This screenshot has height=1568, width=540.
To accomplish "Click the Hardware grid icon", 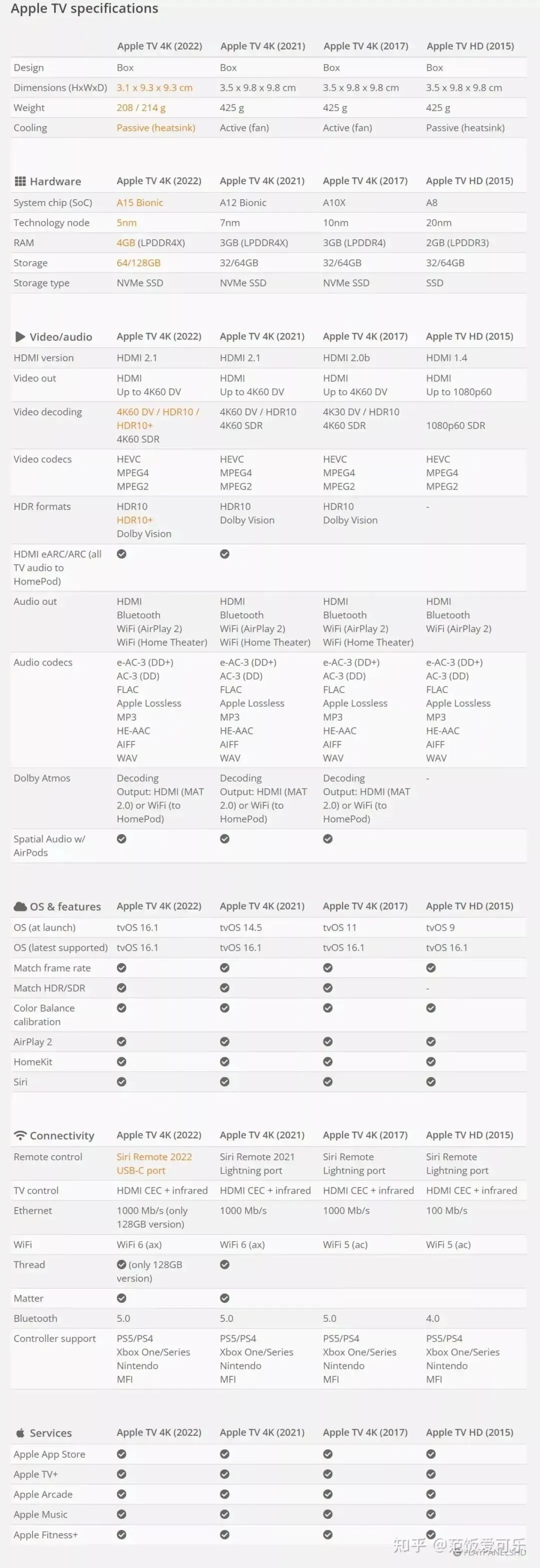I will pos(20,182).
